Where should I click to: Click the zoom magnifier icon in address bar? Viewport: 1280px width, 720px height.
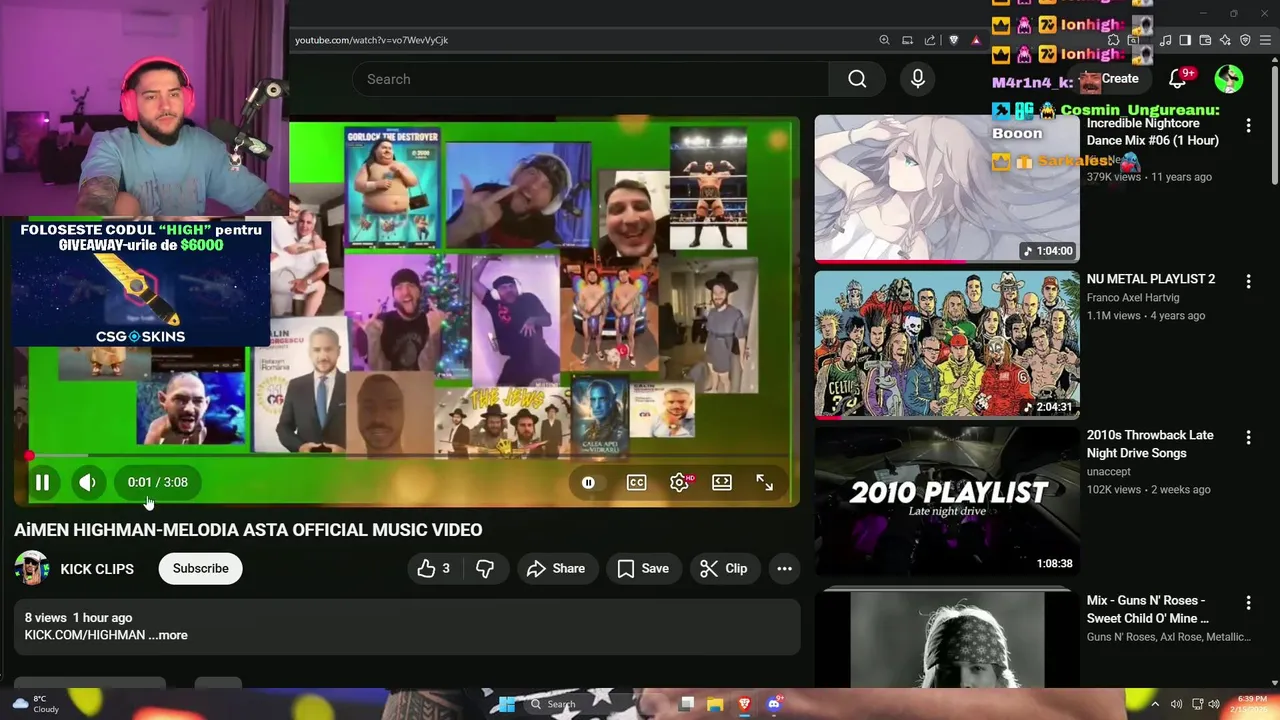[884, 40]
